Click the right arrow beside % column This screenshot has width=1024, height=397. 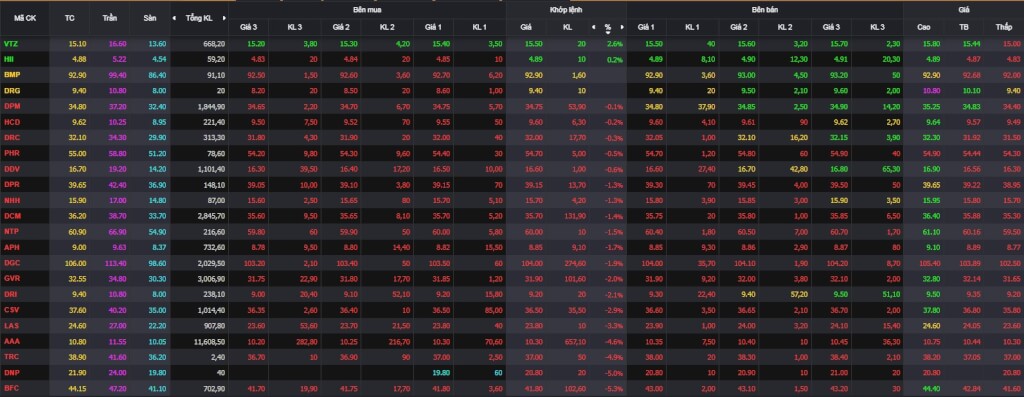pos(622,27)
